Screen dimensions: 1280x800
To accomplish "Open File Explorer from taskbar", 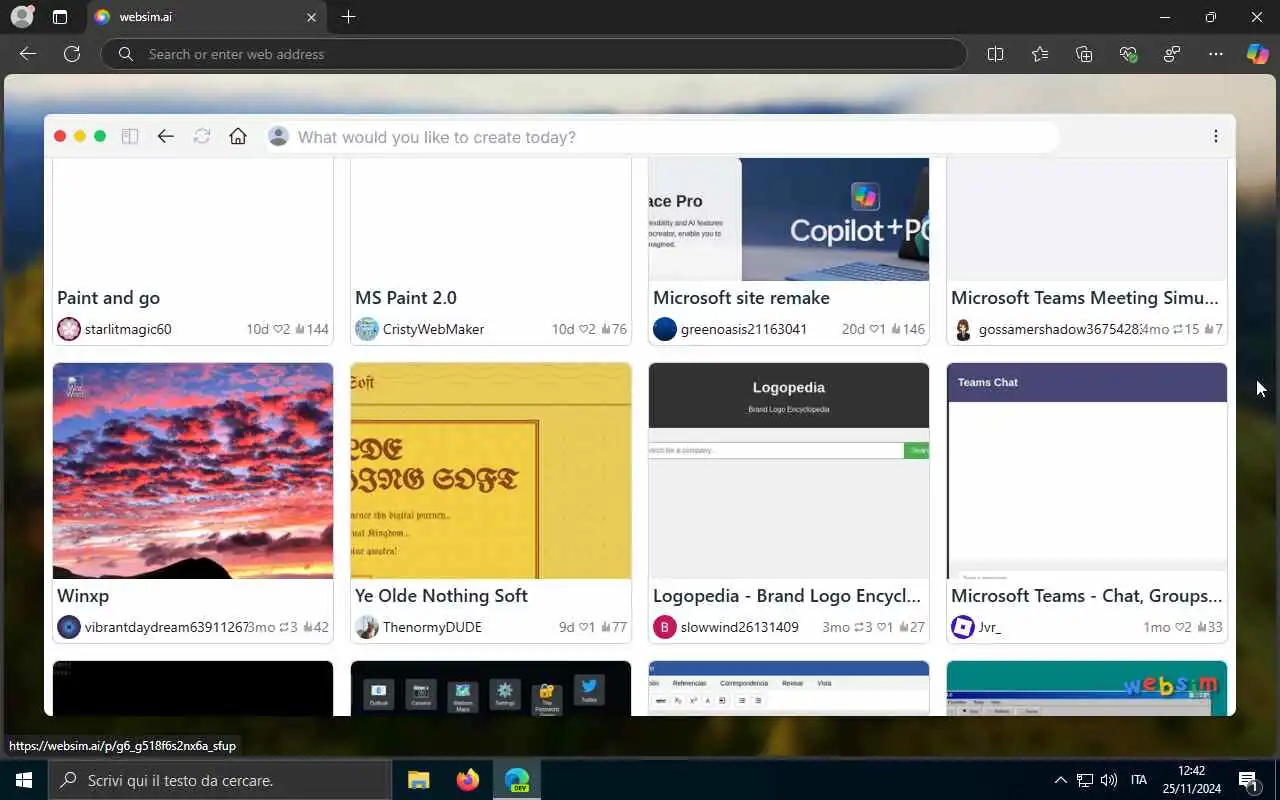I will point(418,780).
